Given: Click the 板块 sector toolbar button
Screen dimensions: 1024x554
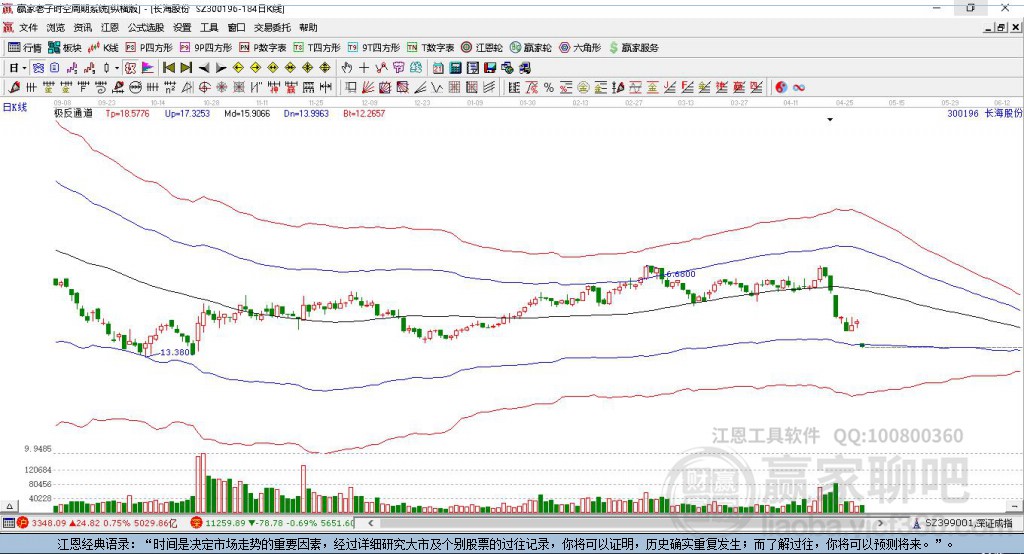Looking at the screenshot, I should [65, 48].
